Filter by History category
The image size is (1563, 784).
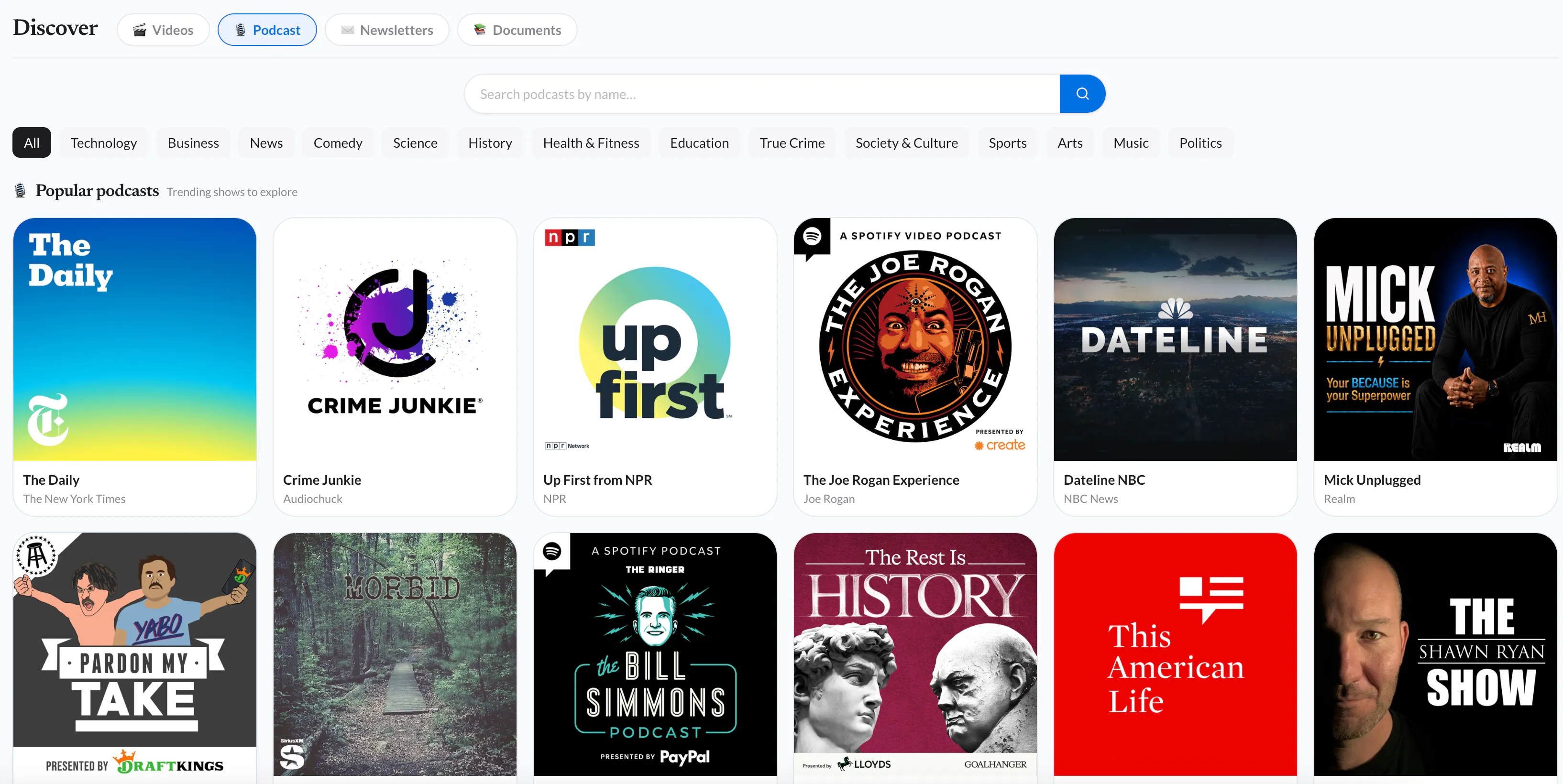point(490,142)
